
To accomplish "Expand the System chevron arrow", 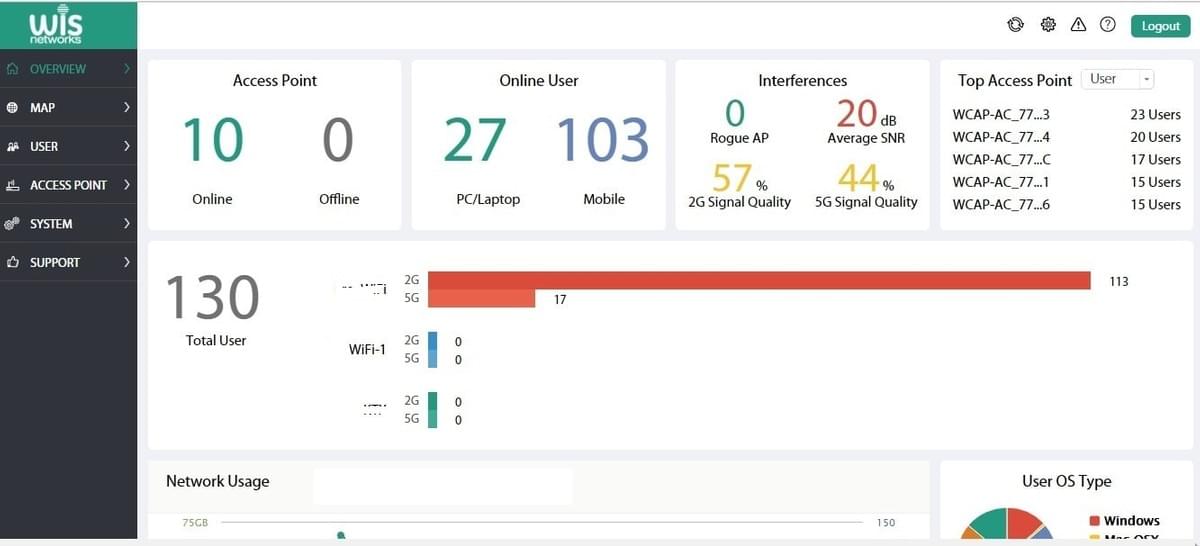I will [127, 224].
